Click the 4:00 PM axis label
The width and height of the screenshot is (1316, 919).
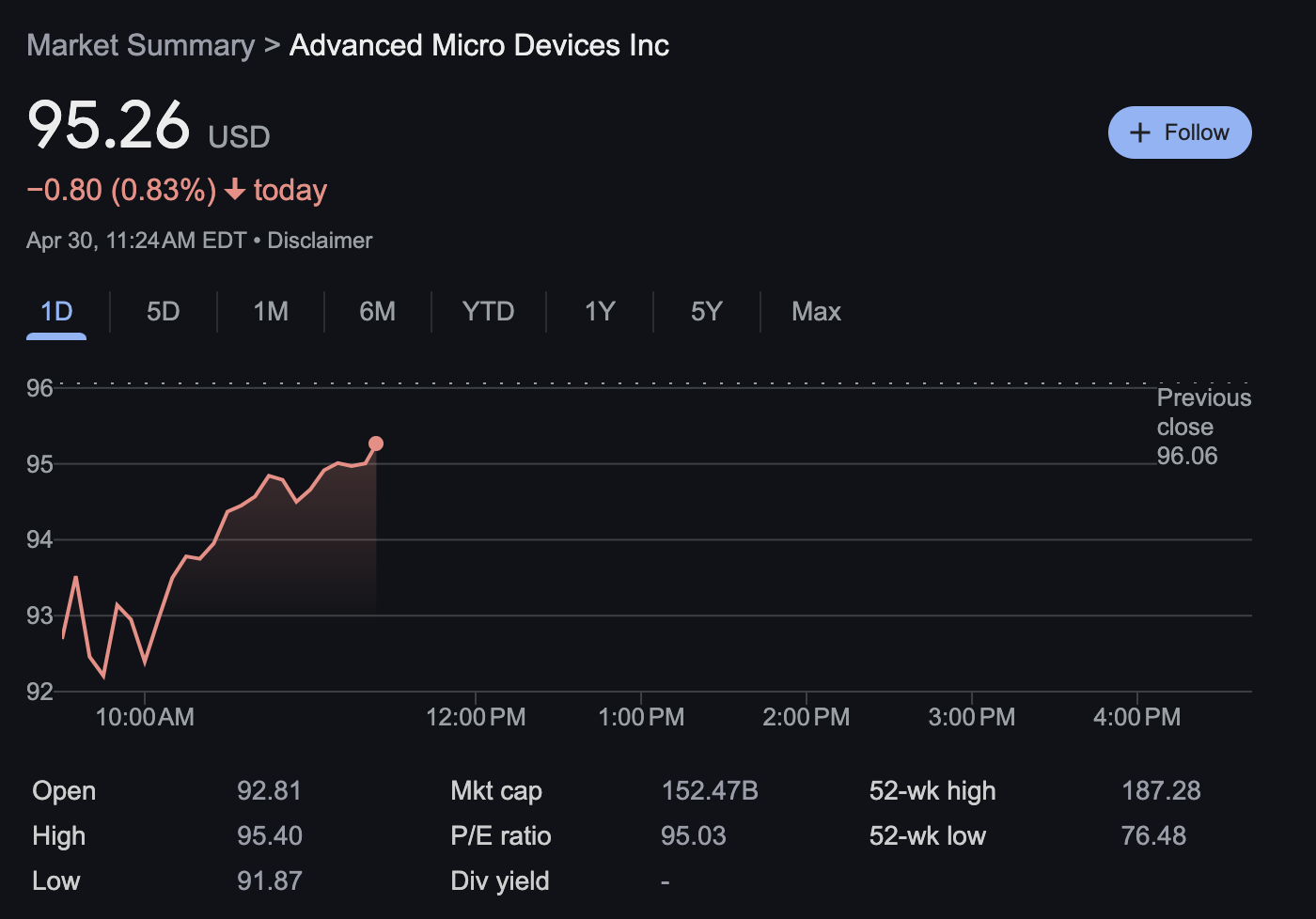pos(1137,717)
